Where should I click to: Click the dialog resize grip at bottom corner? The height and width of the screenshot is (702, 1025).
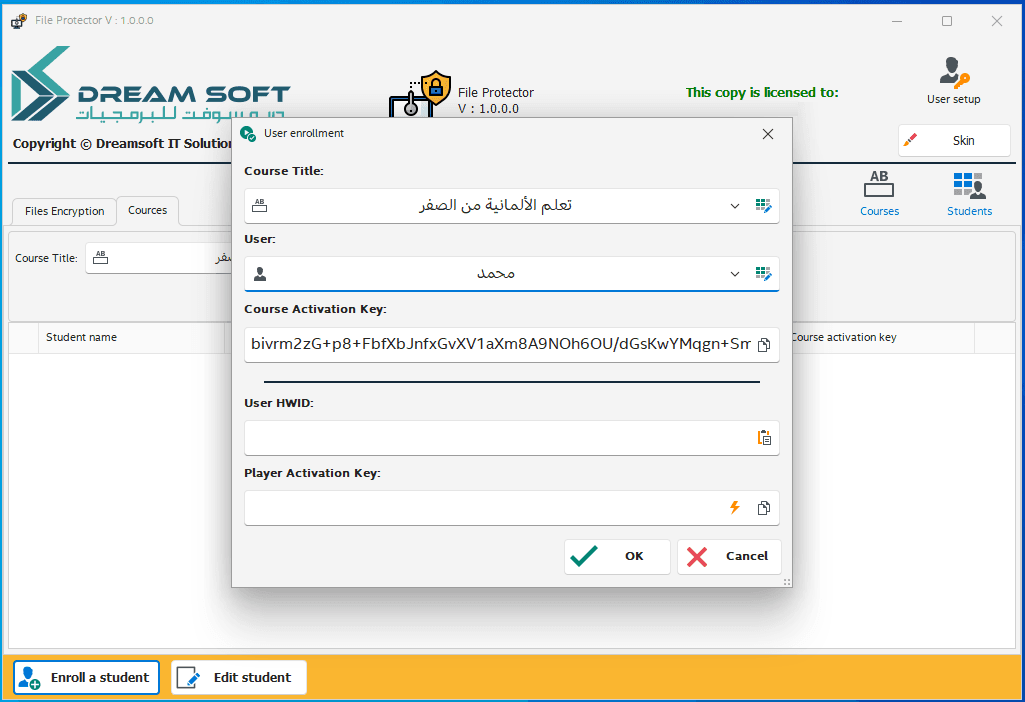pyautogui.click(x=786, y=581)
